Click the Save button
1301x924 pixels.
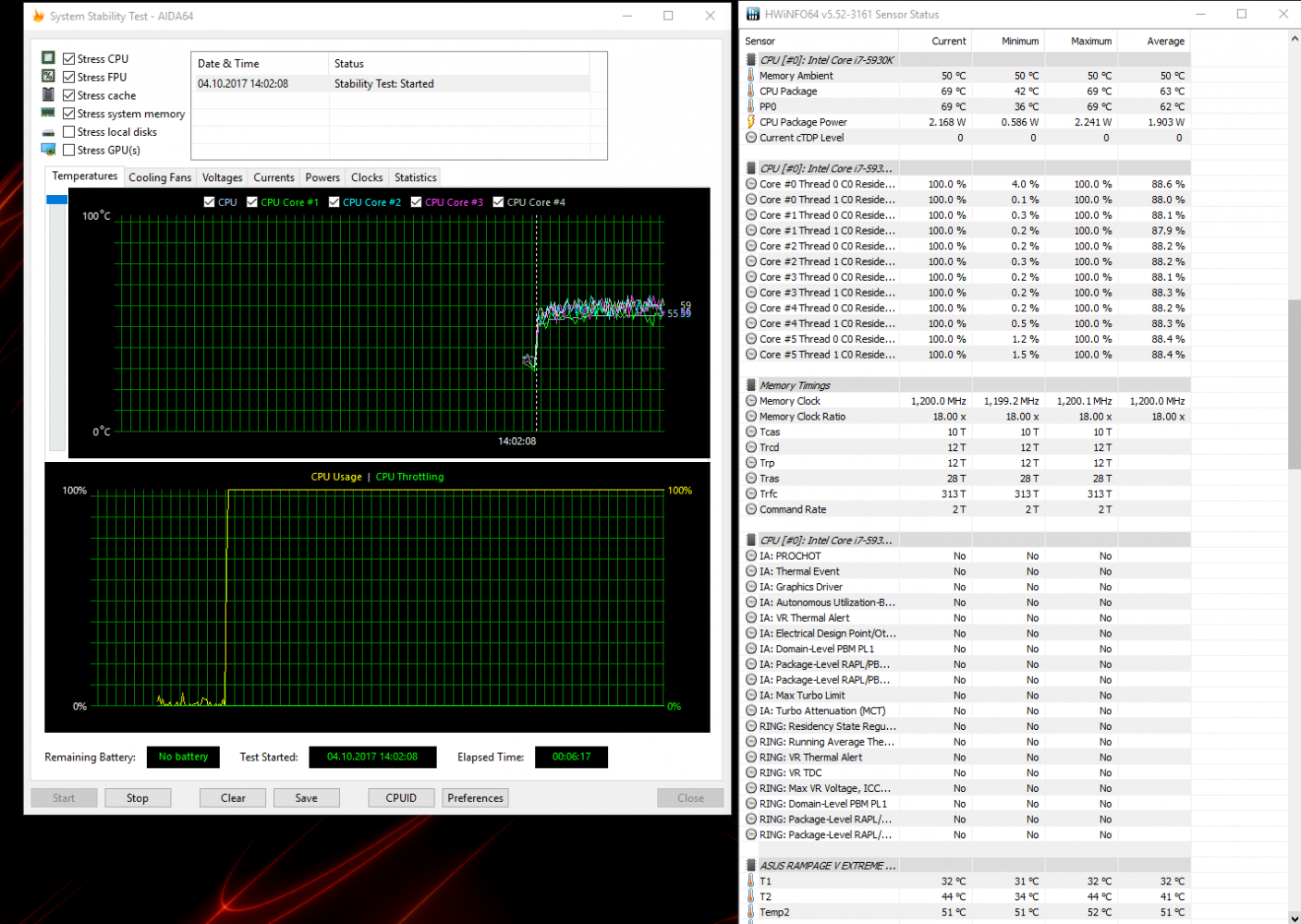307,798
